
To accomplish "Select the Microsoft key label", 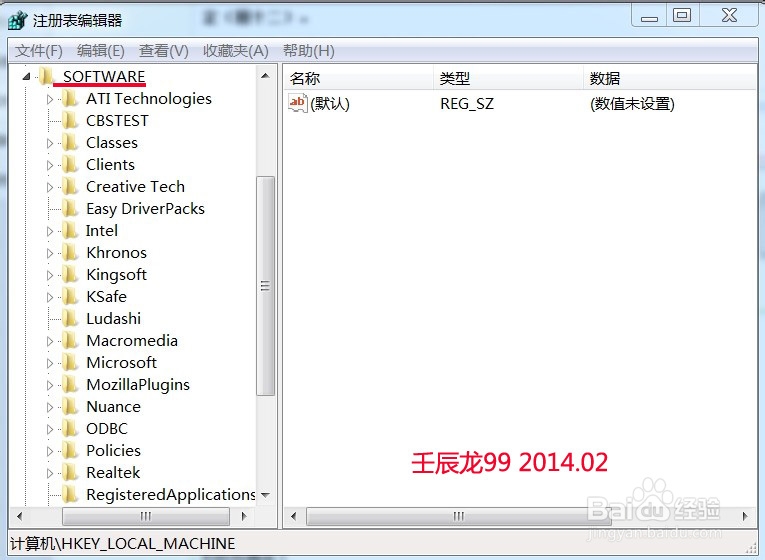I will pyautogui.click(x=121, y=362).
